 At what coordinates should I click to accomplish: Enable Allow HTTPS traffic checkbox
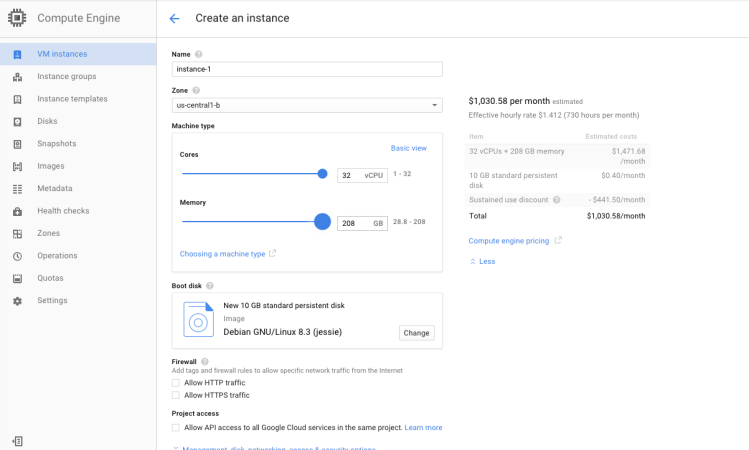pos(176,395)
